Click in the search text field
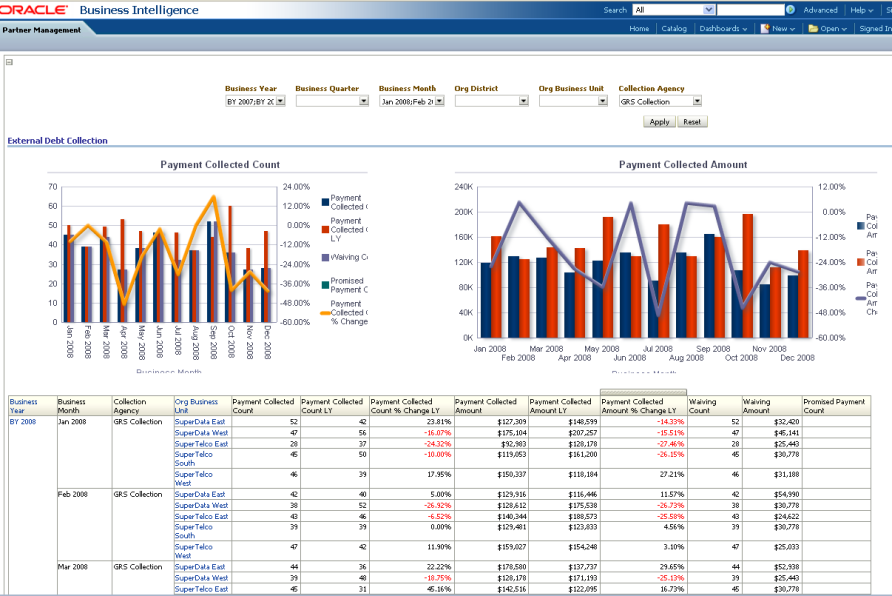This screenshot has width=892, height=596. point(750,10)
